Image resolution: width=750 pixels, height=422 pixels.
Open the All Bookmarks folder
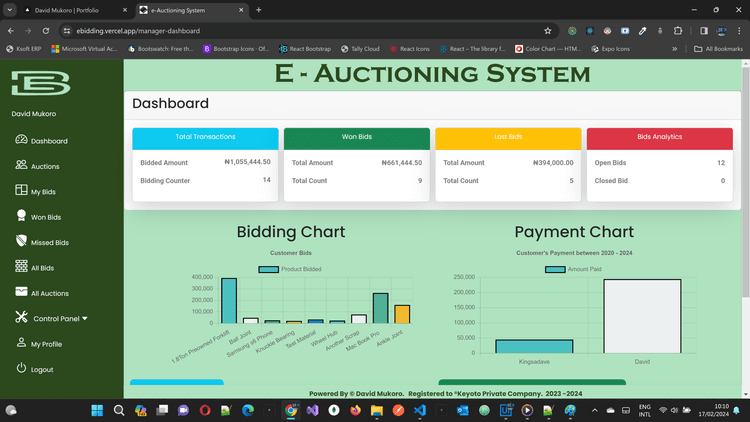[x=715, y=48]
